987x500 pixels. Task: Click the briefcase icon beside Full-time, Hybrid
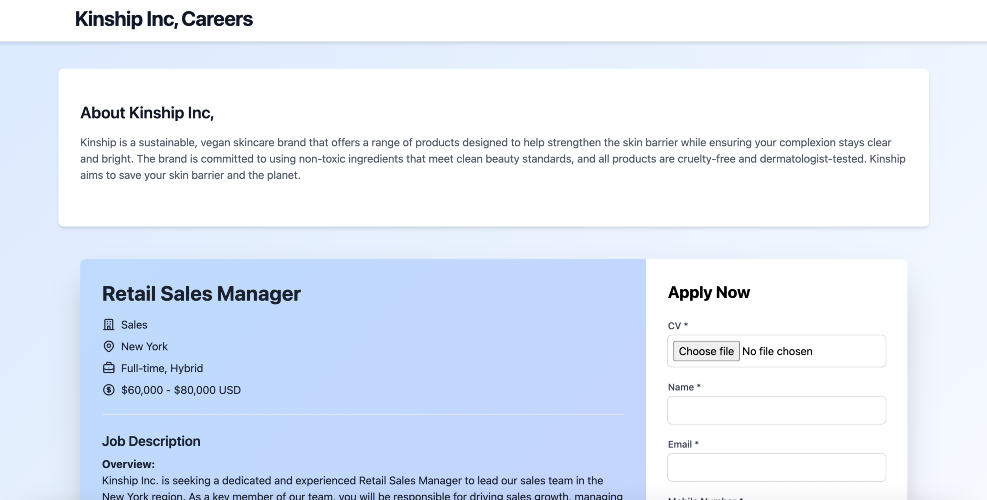pos(109,368)
